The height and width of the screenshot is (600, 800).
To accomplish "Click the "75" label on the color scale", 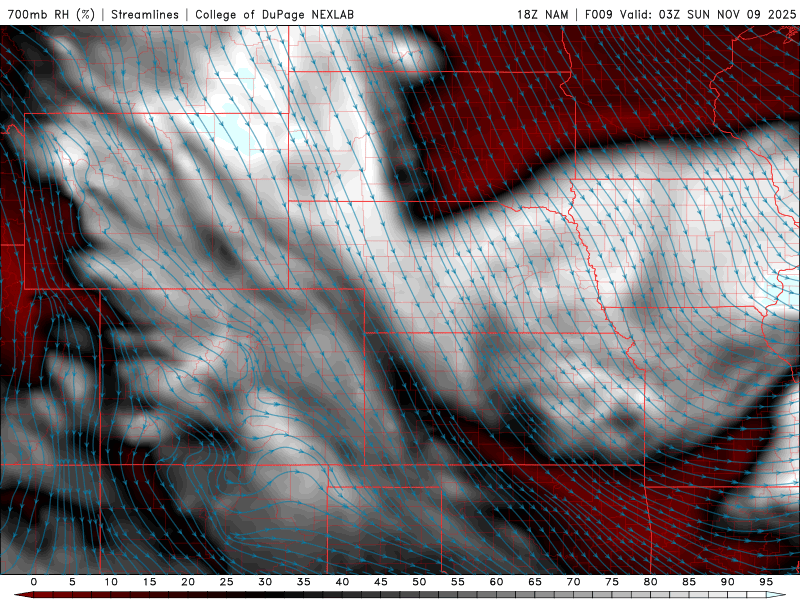I will click(x=612, y=582).
